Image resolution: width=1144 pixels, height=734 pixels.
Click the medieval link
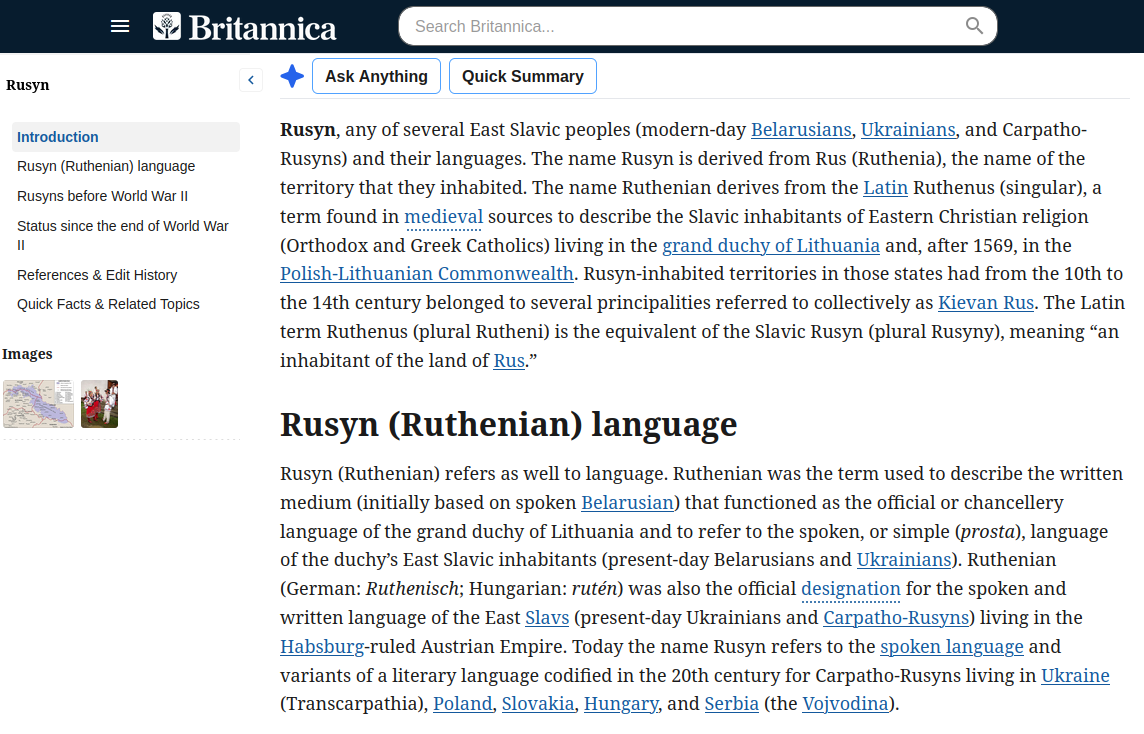pos(444,217)
